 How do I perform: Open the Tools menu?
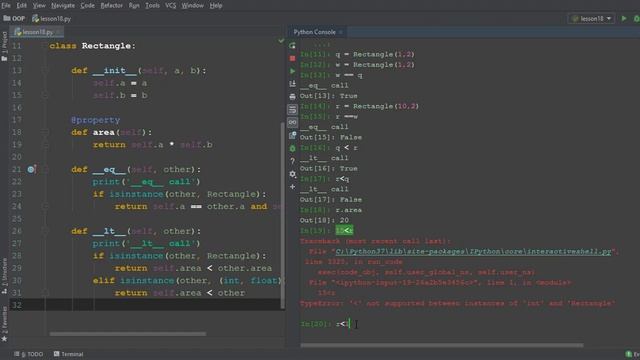pos(152,5)
